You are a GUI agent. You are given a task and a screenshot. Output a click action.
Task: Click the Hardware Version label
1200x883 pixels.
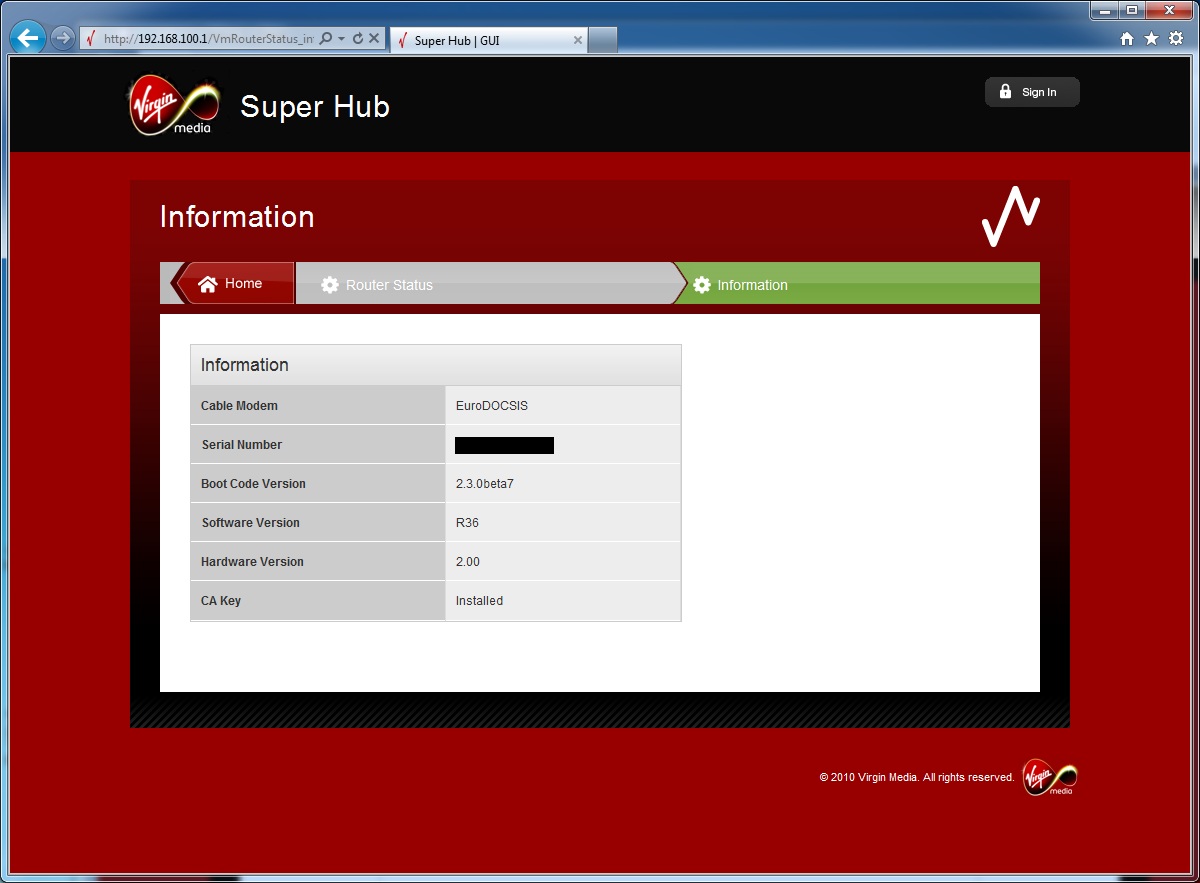click(252, 562)
